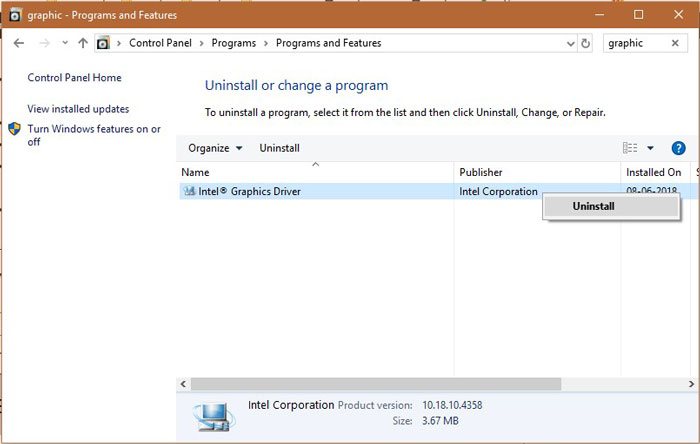Select Control Panel in breadcrumb path

coord(160,43)
